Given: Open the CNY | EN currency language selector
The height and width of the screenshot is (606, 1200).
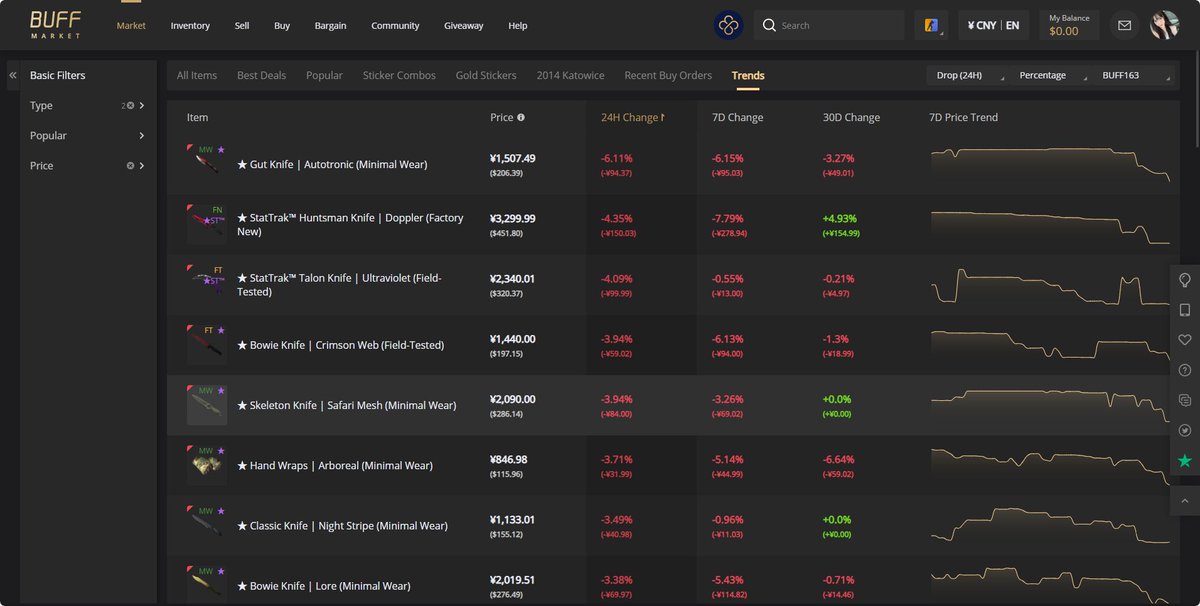Looking at the screenshot, I should tap(993, 25).
